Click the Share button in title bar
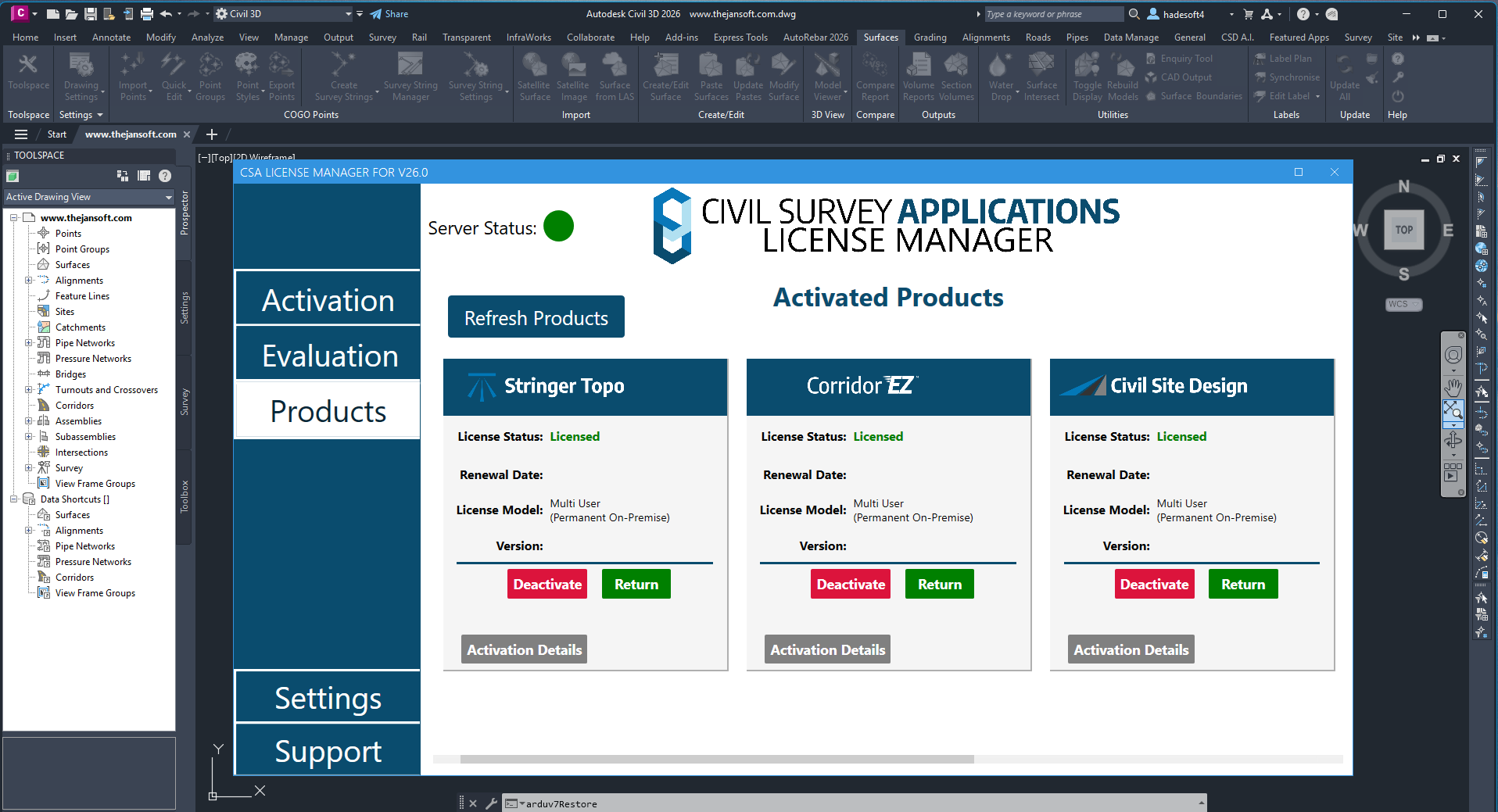The width and height of the screenshot is (1498, 812). click(x=389, y=14)
